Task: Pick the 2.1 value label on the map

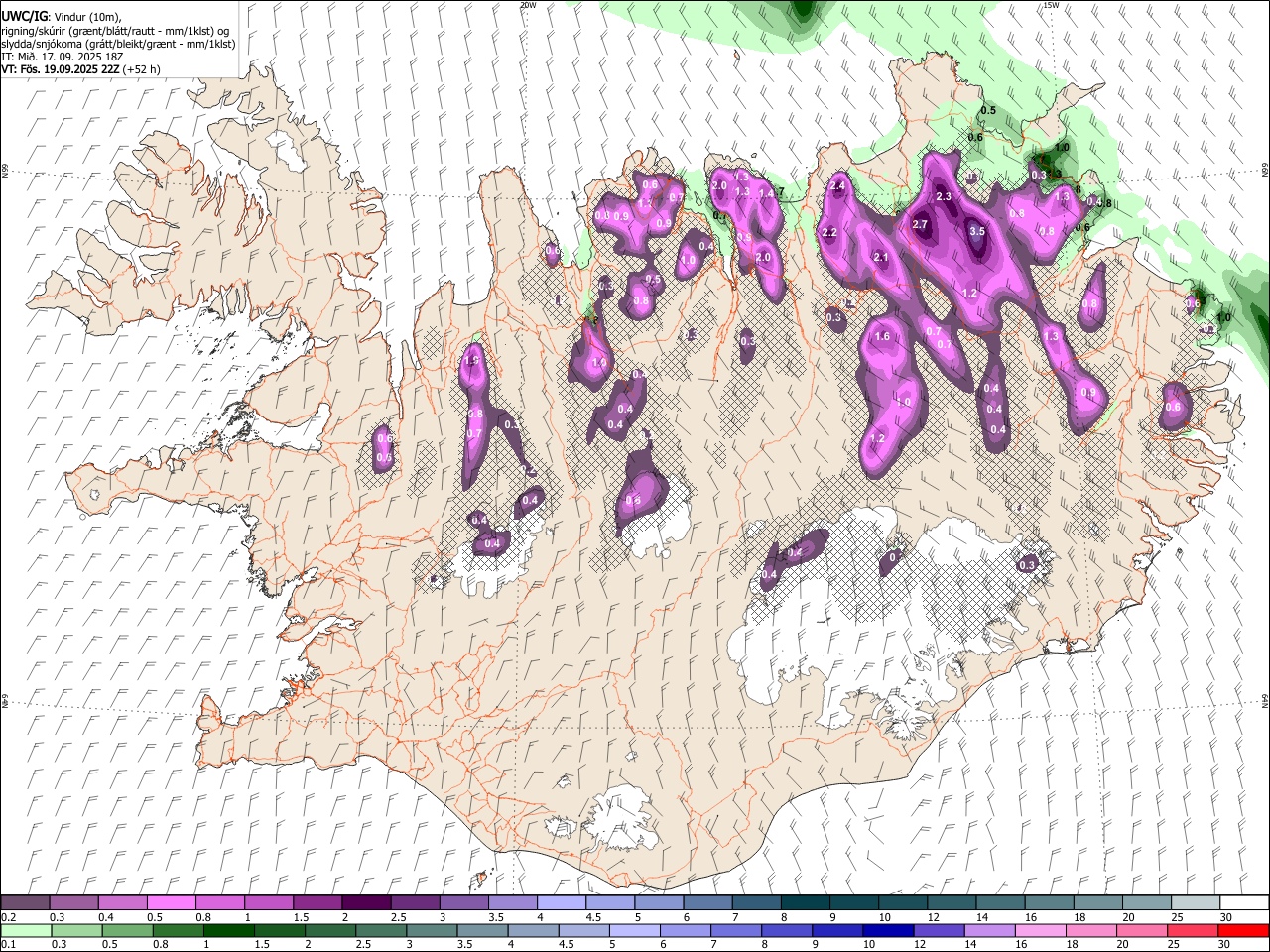Action: pyautogui.click(x=880, y=258)
